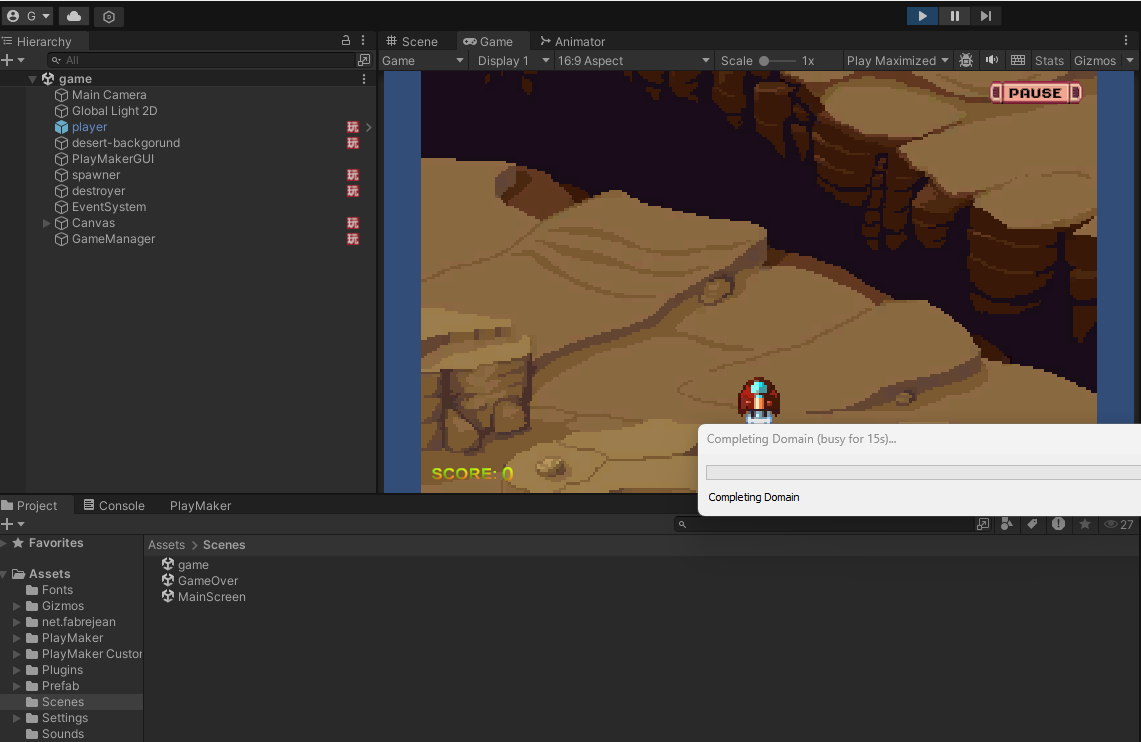Click the PAUSE button in the game
The height and width of the screenshot is (742, 1141).
pyautogui.click(x=1035, y=93)
